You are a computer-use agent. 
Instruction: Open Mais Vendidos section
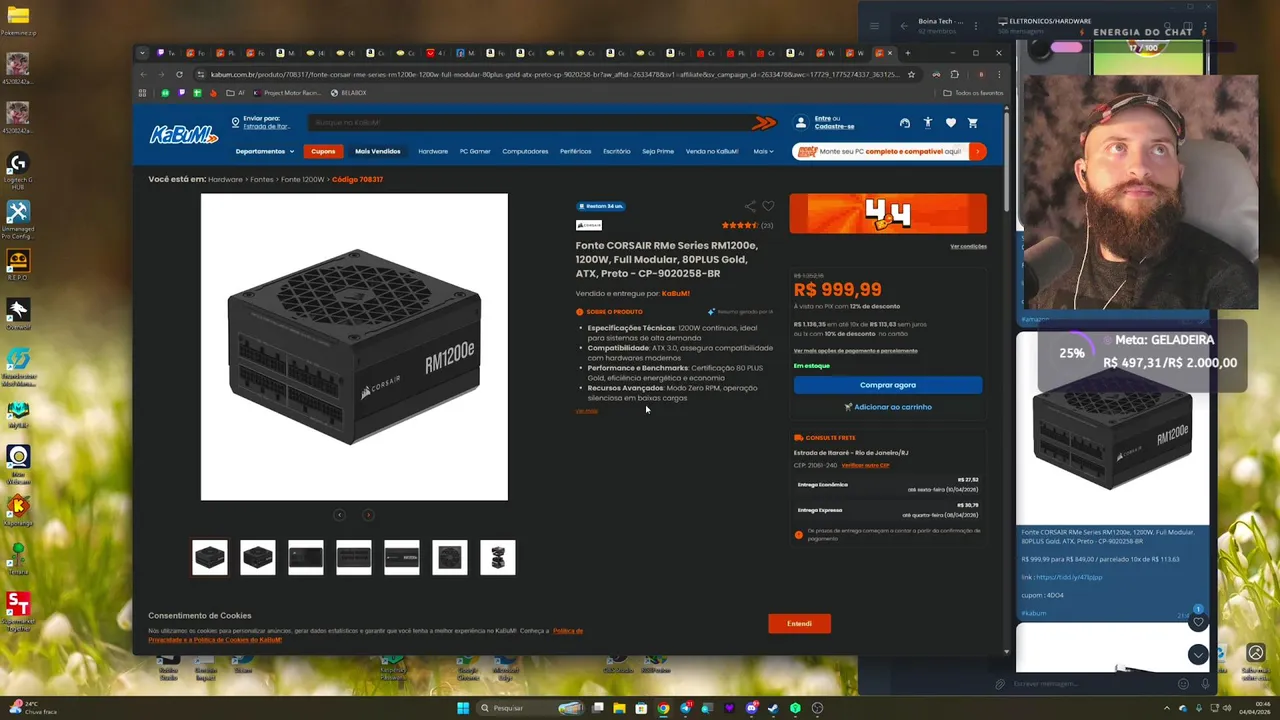pos(378,152)
